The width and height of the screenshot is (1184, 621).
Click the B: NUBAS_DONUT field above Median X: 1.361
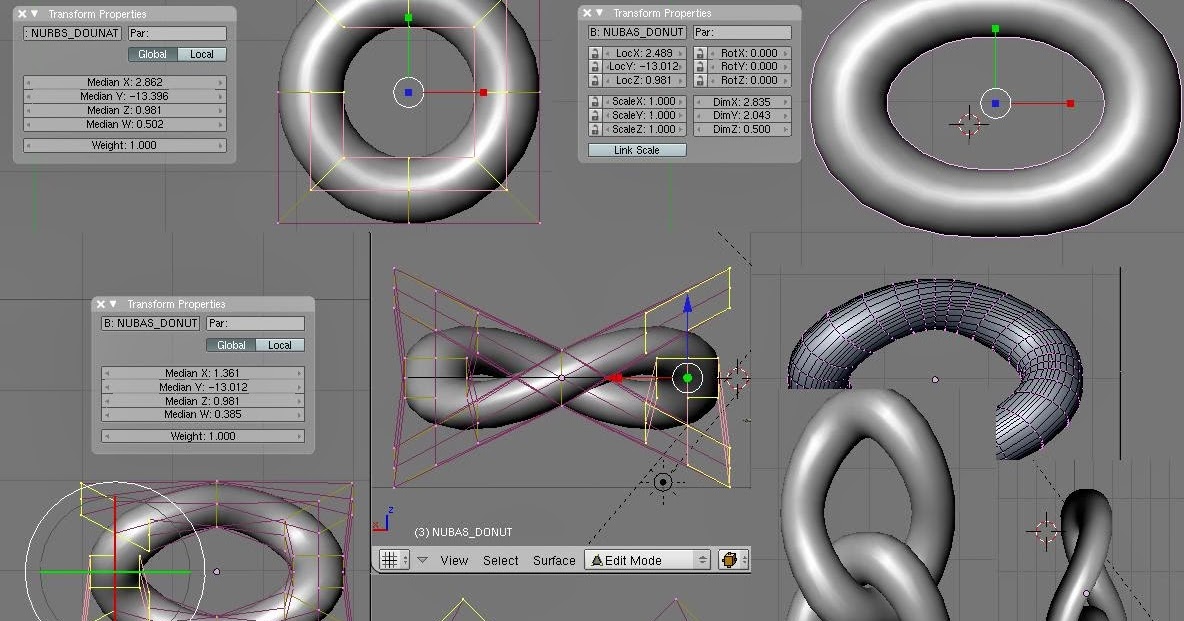[150, 323]
